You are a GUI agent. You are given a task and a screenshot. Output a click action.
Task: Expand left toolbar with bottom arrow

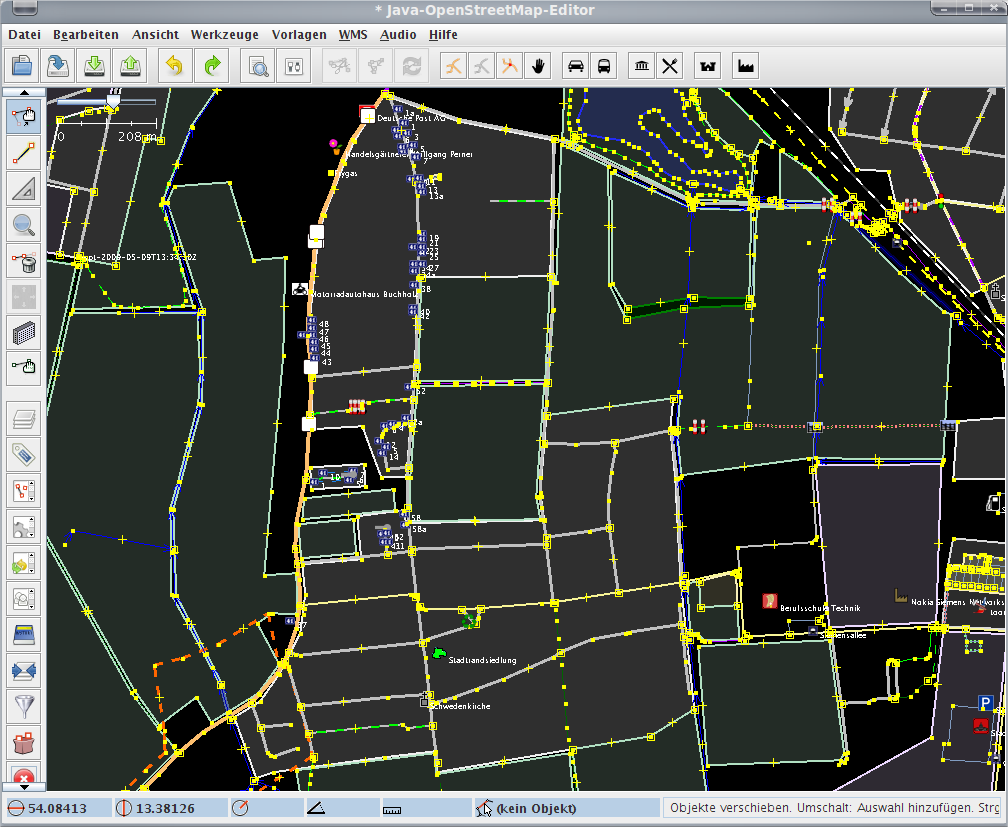23,787
